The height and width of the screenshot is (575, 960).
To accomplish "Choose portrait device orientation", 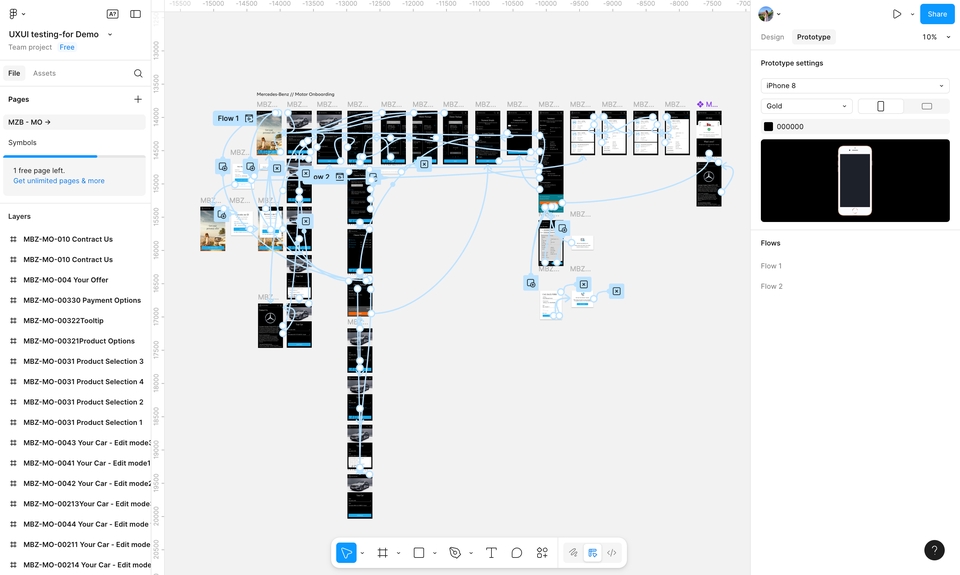I will coord(880,106).
